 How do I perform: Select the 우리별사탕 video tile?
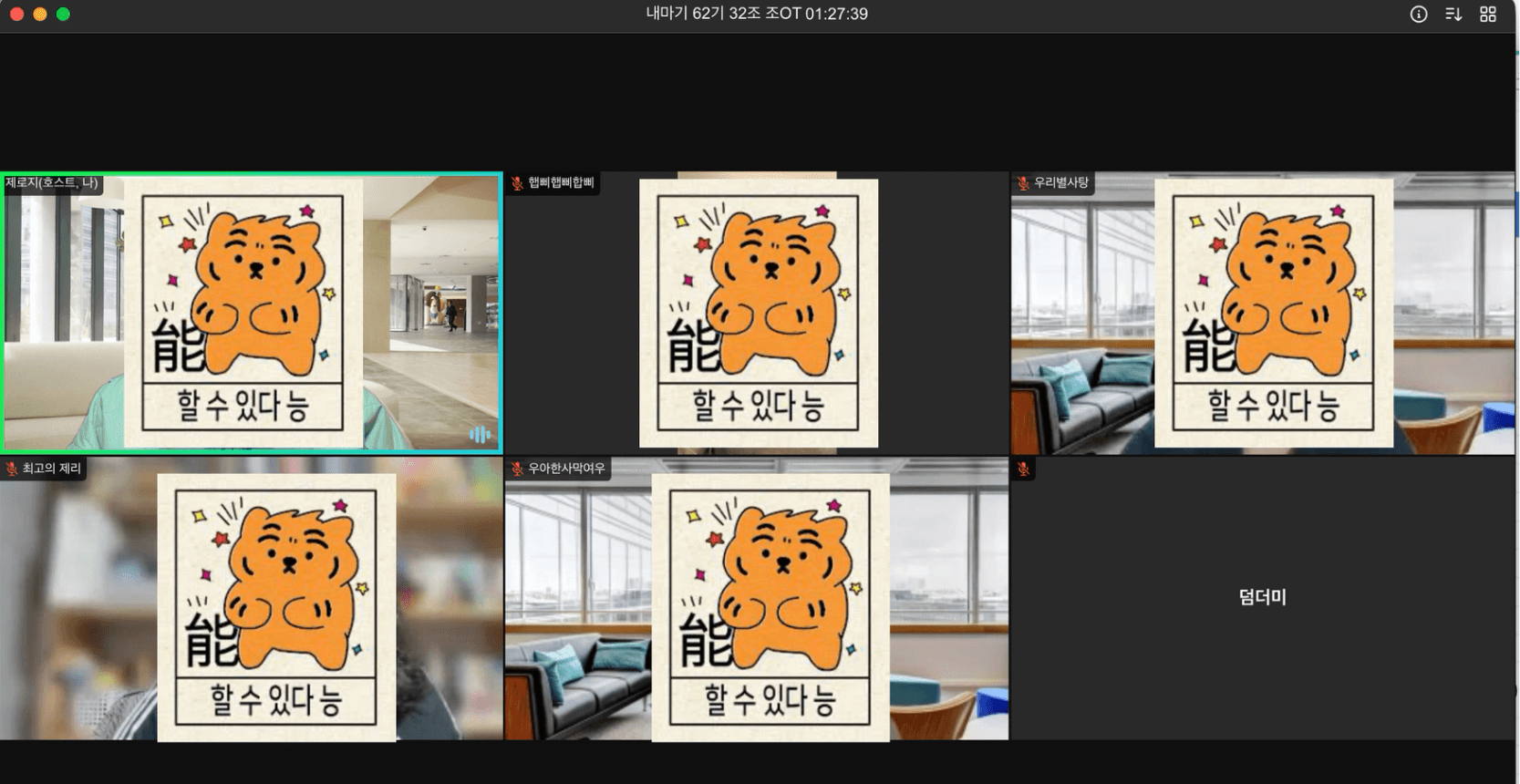point(1263,313)
